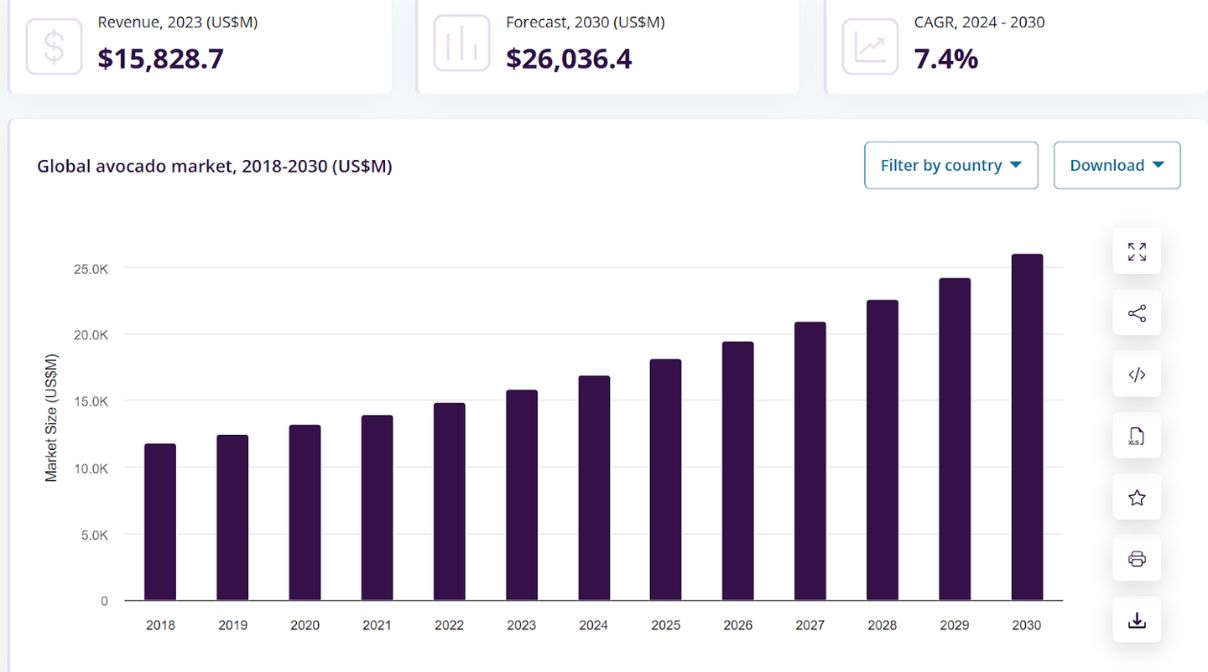Select the 2018 bar in chart
Screen dimensions: 1208x672
point(160,522)
